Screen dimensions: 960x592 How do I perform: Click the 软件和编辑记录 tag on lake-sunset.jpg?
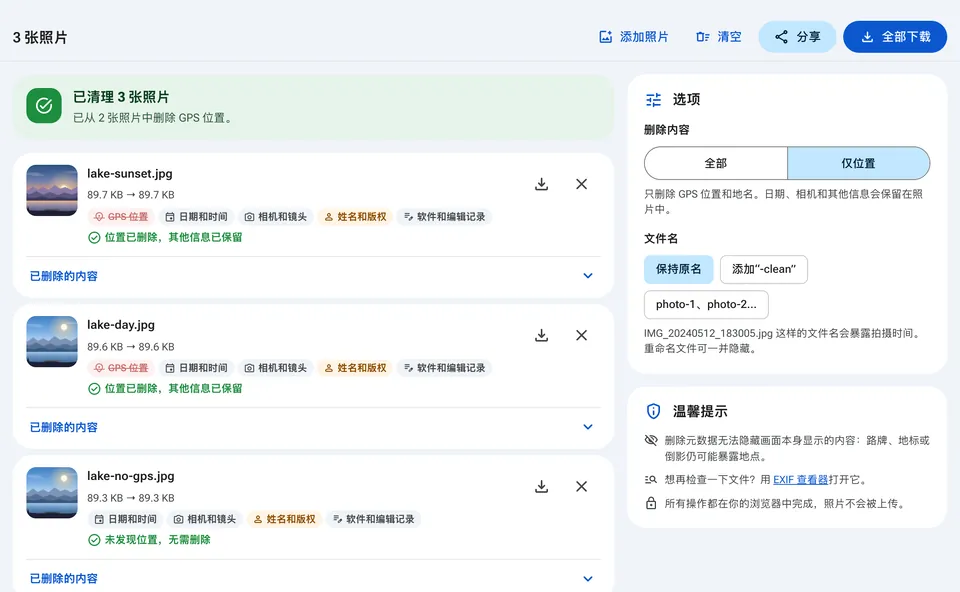444,217
